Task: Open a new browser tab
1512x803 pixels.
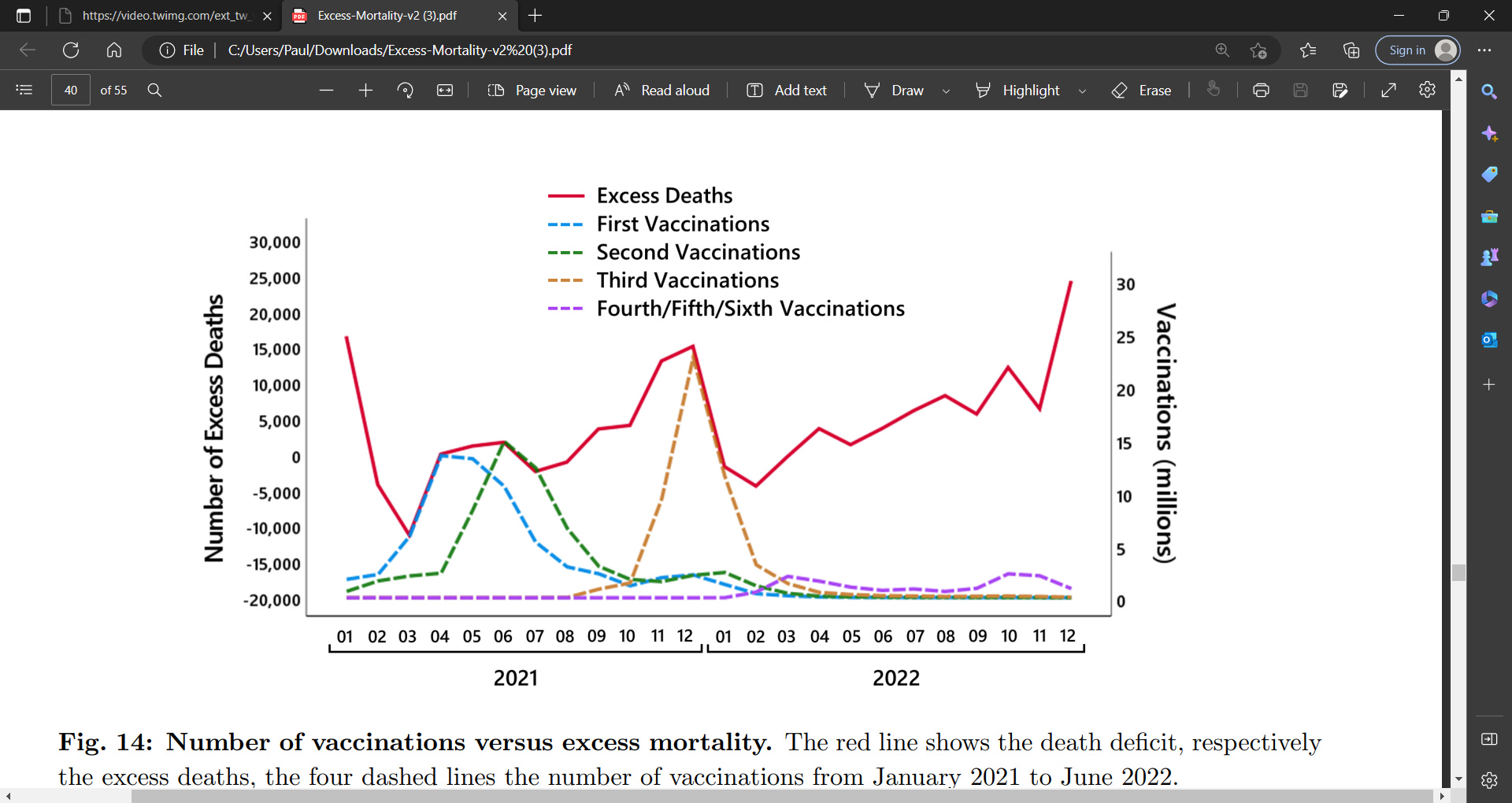Action: point(535,16)
